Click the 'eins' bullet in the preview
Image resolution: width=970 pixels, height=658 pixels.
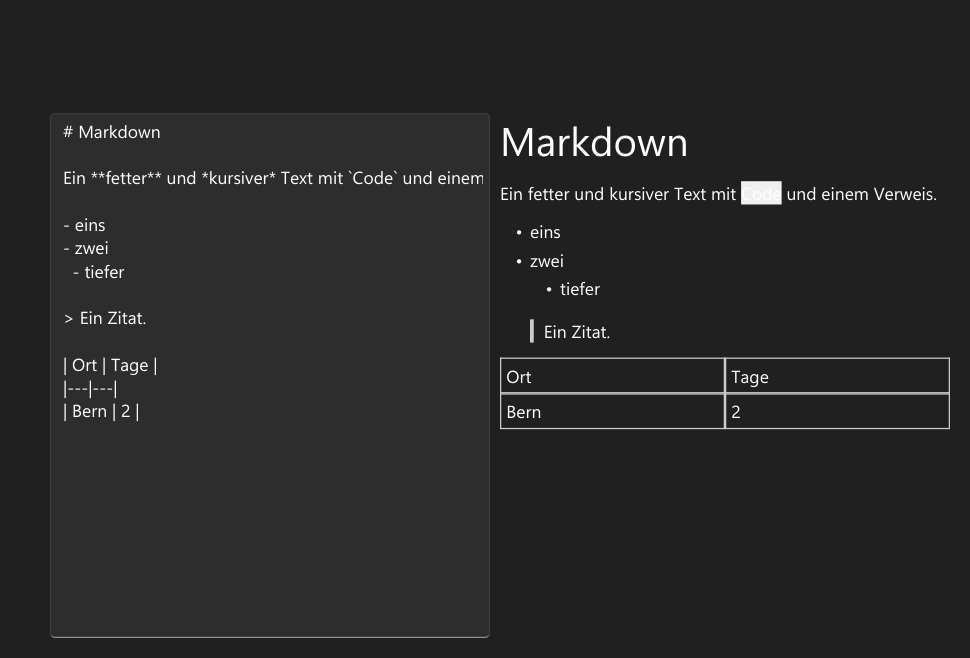(x=545, y=233)
